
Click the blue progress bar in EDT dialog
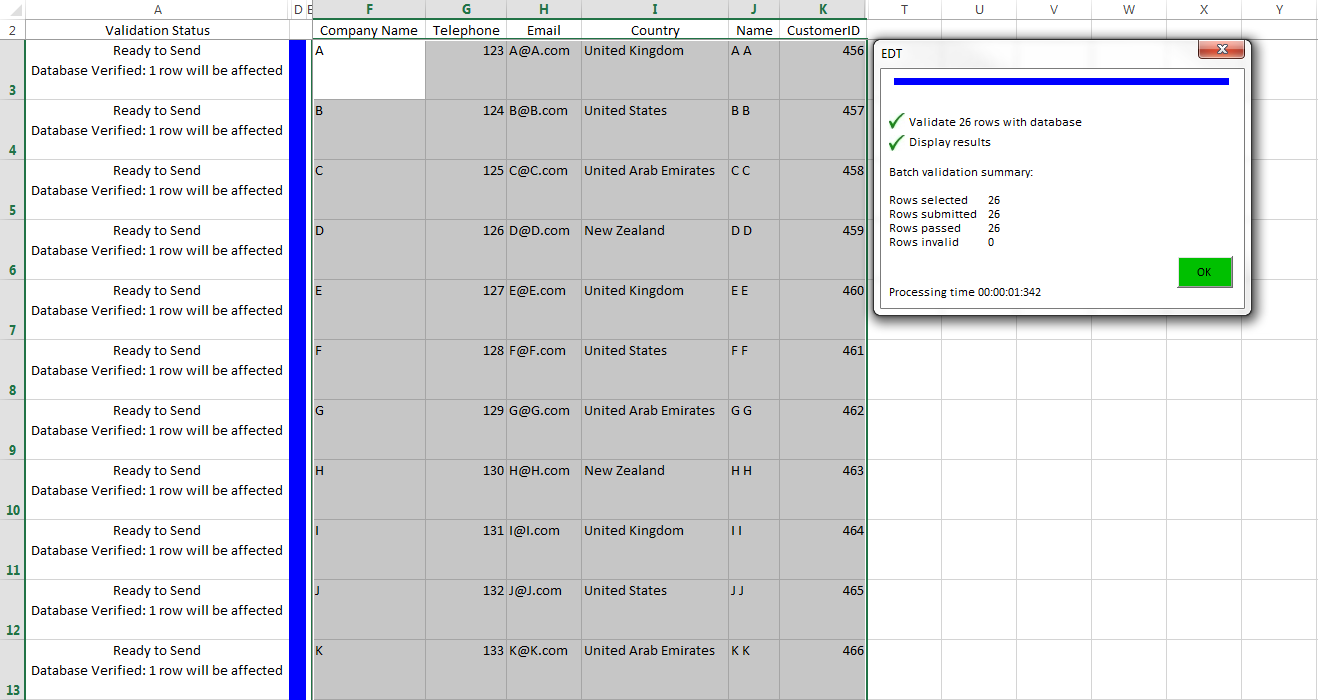[x=1060, y=82]
